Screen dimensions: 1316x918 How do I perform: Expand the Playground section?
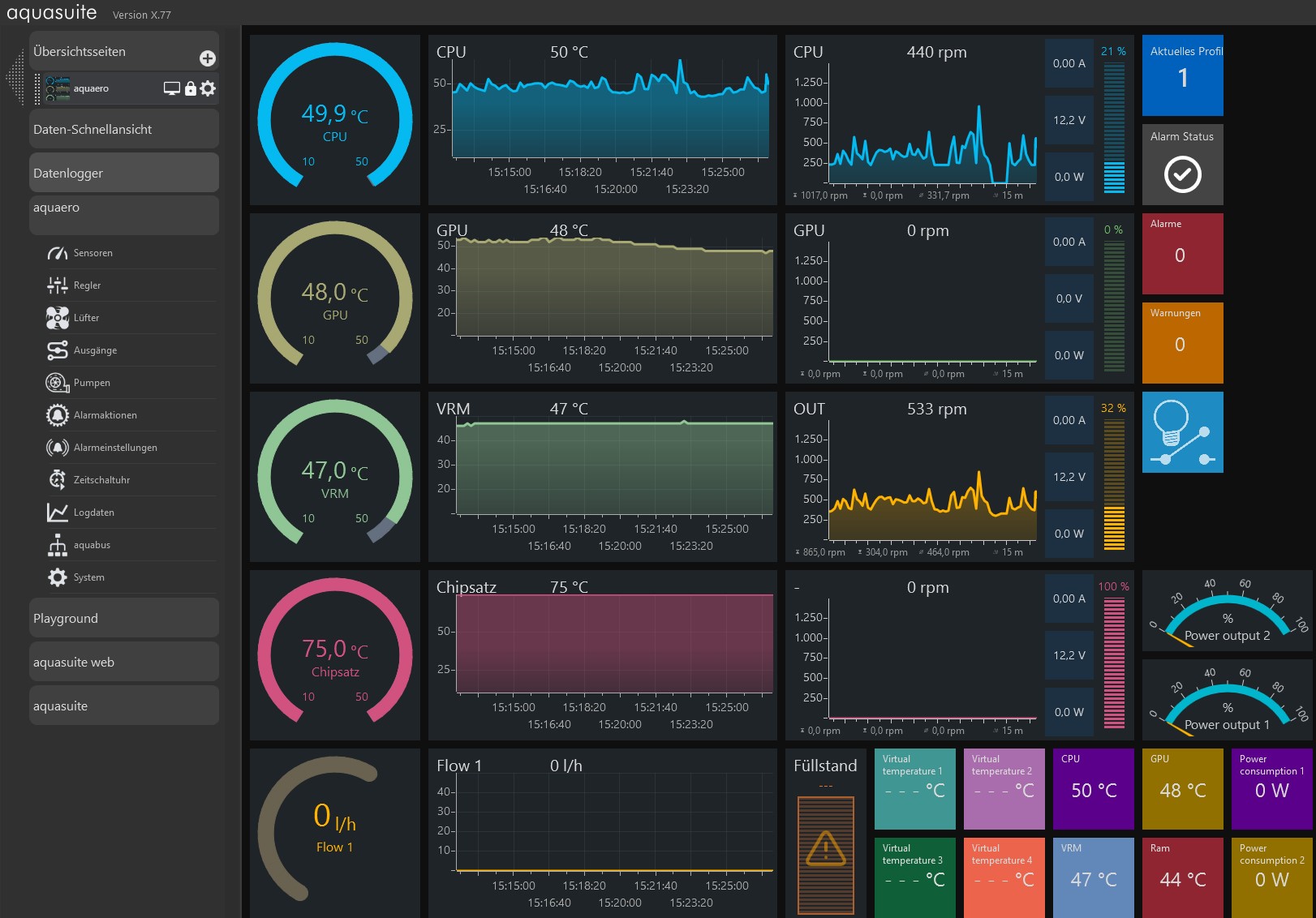tap(124, 619)
